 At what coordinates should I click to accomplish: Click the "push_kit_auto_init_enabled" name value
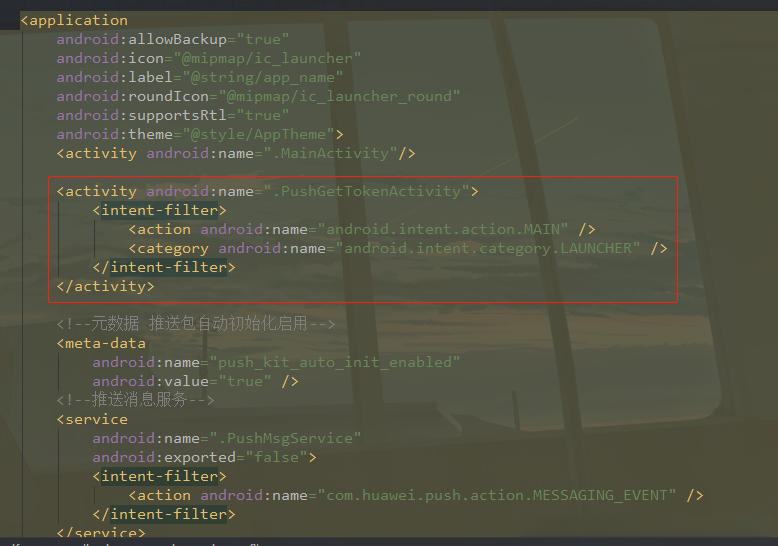(x=334, y=362)
